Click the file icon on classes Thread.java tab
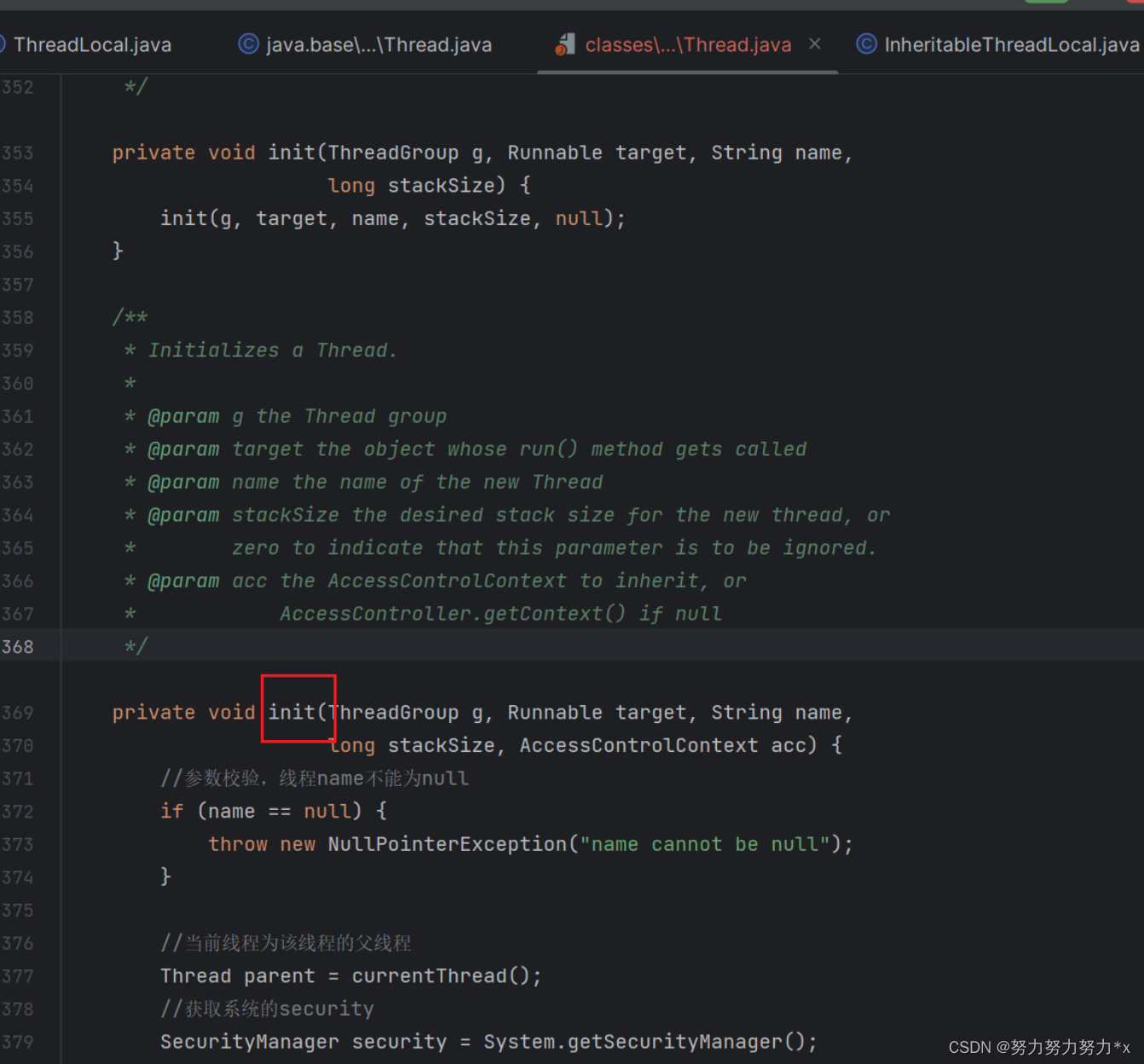 tap(564, 44)
